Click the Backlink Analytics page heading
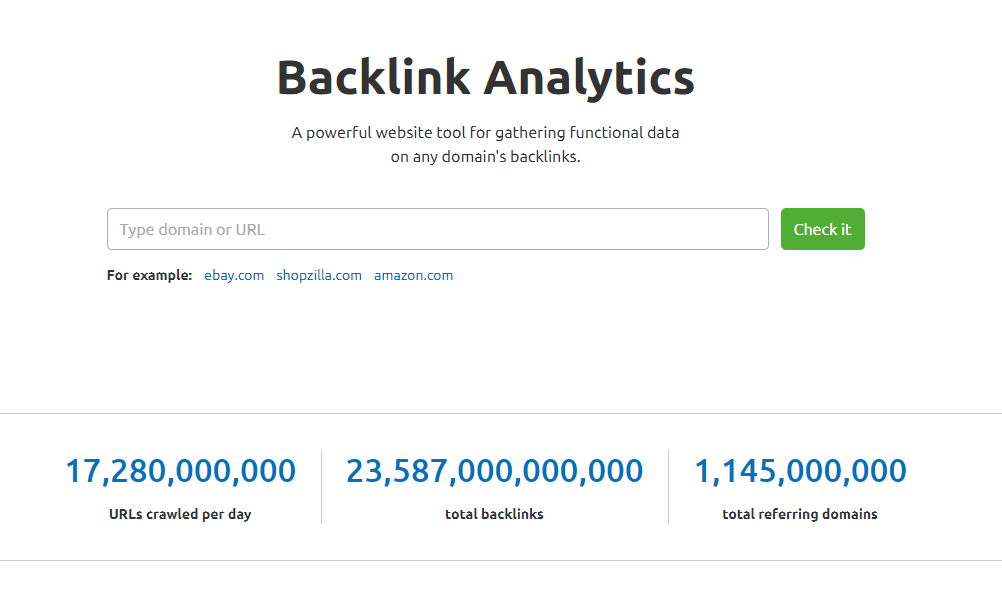 point(485,78)
